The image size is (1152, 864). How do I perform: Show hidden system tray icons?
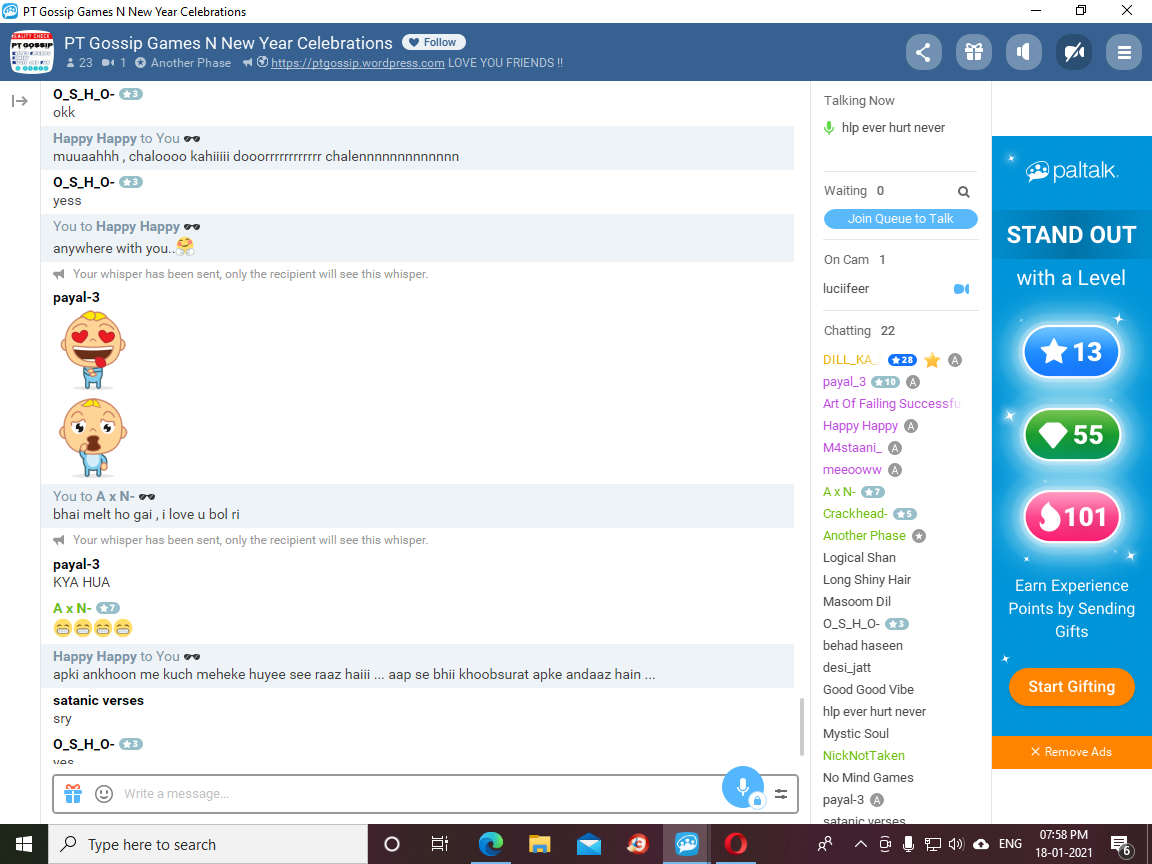(x=860, y=844)
